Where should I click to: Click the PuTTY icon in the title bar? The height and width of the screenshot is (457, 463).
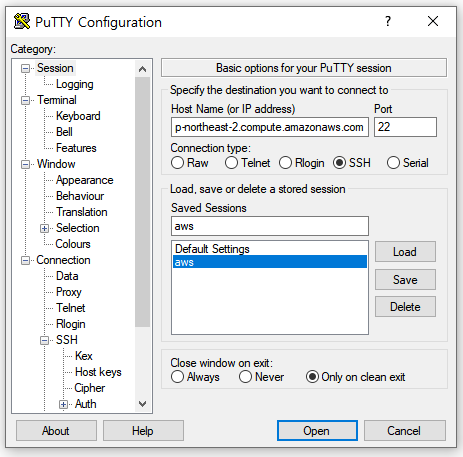(x=22, y=22)
